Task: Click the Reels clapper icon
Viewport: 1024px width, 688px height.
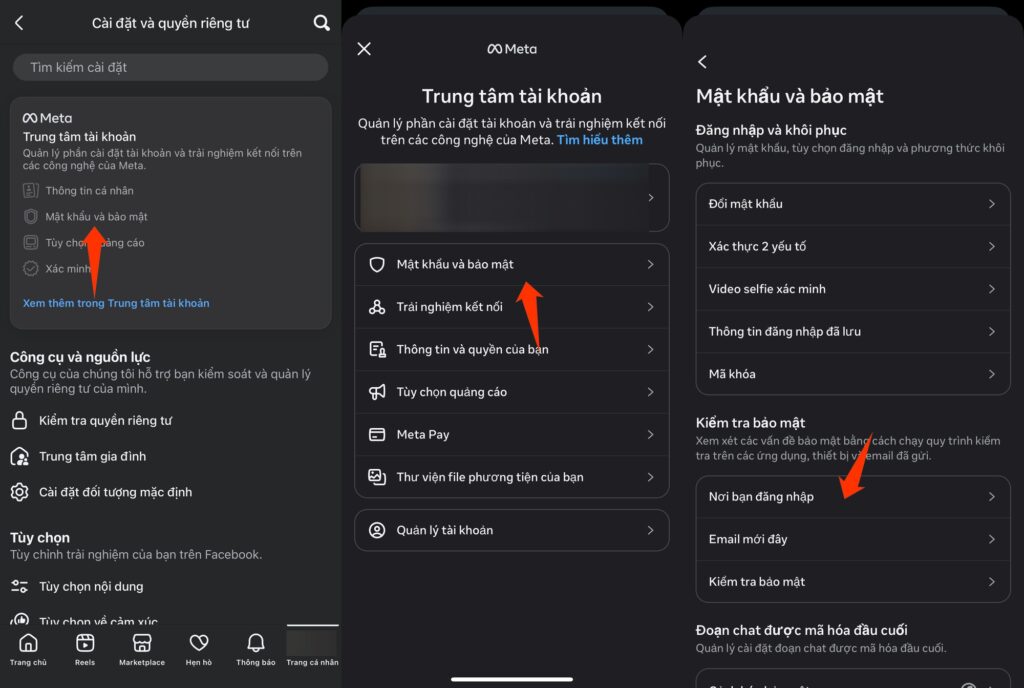Action: point(85,643)
